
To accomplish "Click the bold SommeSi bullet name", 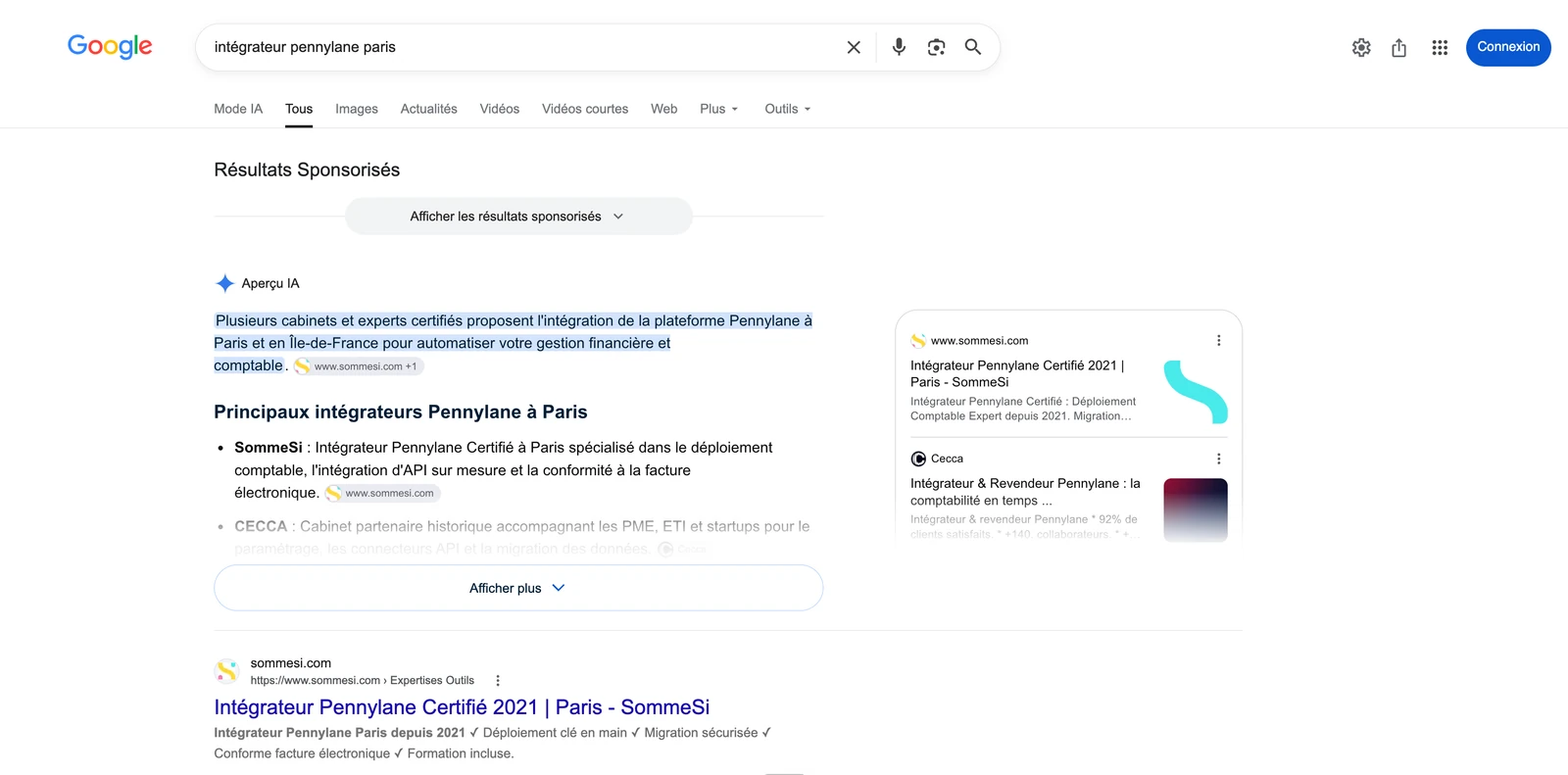I will tap(269, 448).
